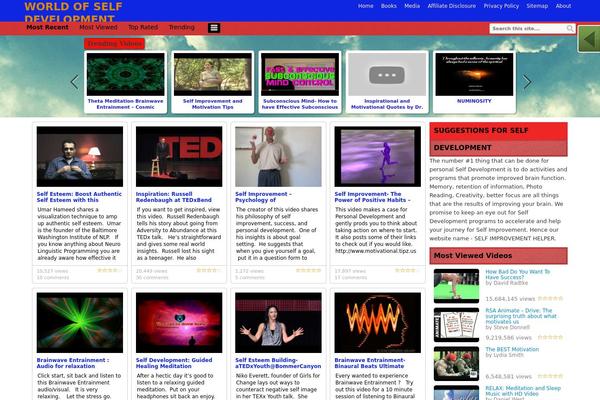The image size is (600, 400).
Task: Open The BEST Motivation sidebar thumbnail
Action: click(x=457, y=364)
